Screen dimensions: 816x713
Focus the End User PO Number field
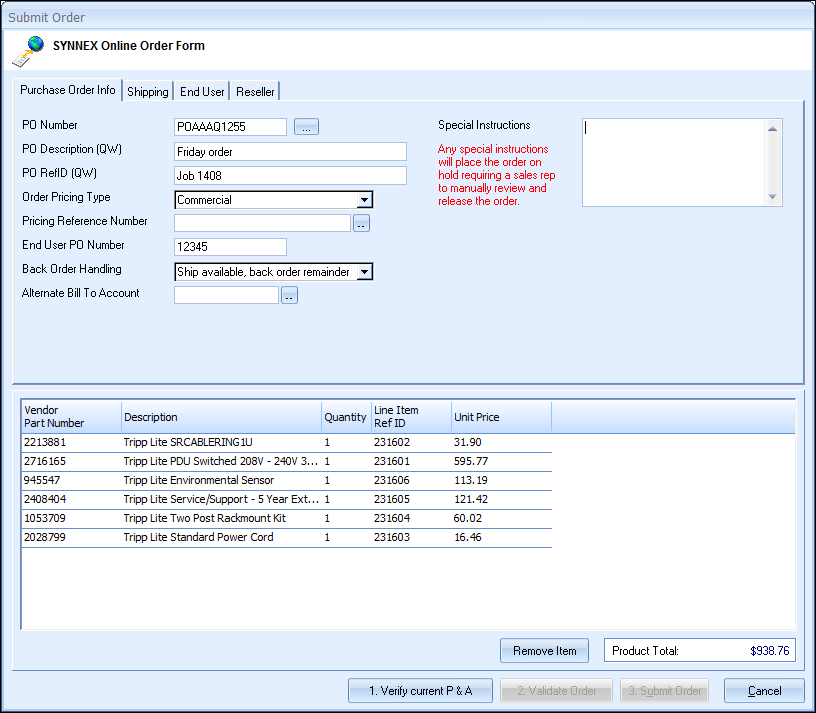coord(230,247)
